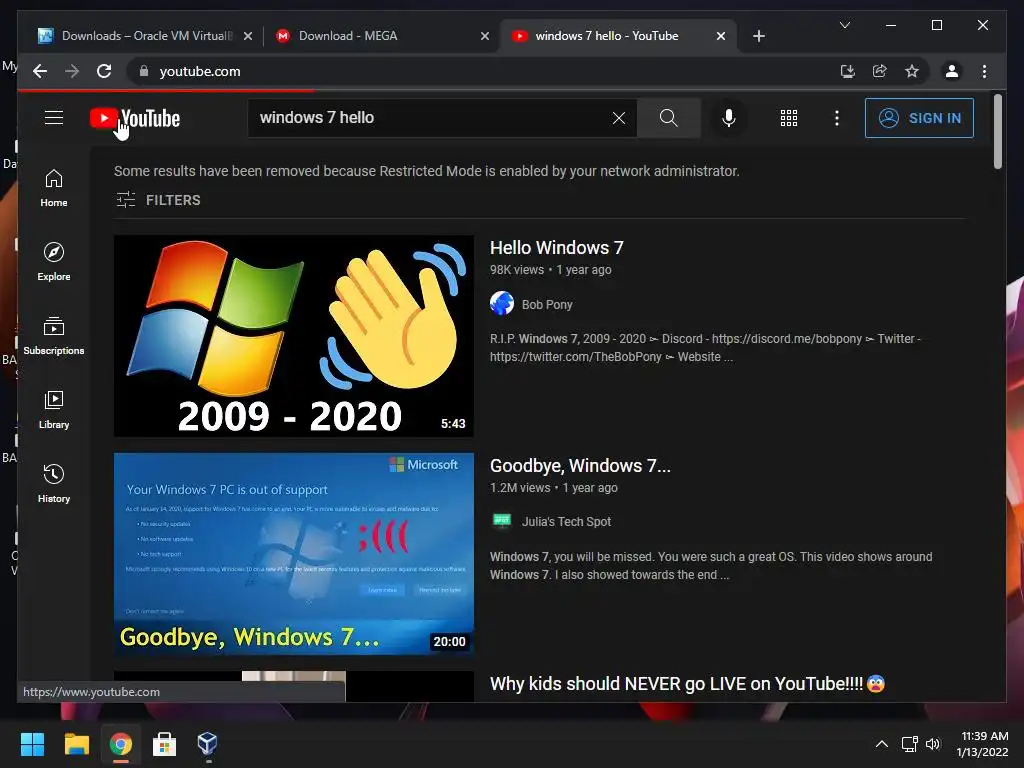This screenshot has height=768, width=1024.
Task: Click the Goodbye, Windows 7... title
Action: point(580,466)
